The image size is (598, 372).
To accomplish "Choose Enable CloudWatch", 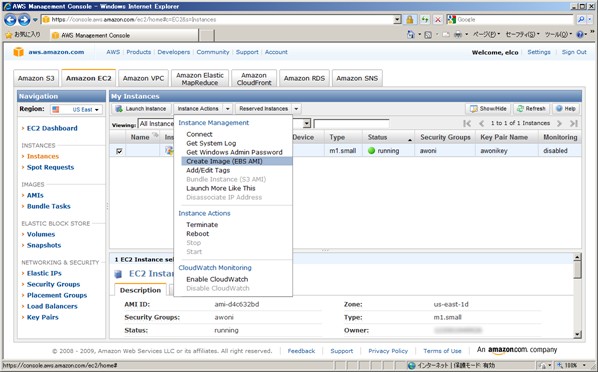I will (x=217, y=279).
